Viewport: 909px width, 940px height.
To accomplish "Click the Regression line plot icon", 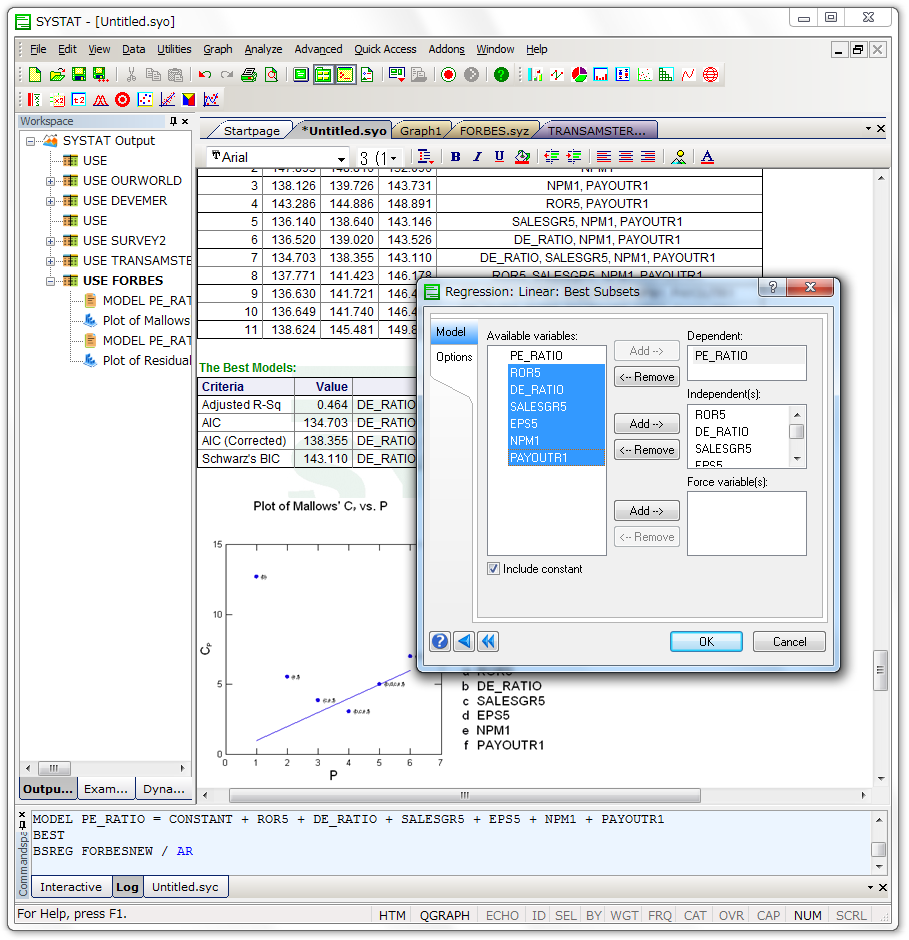I will 167,100.
